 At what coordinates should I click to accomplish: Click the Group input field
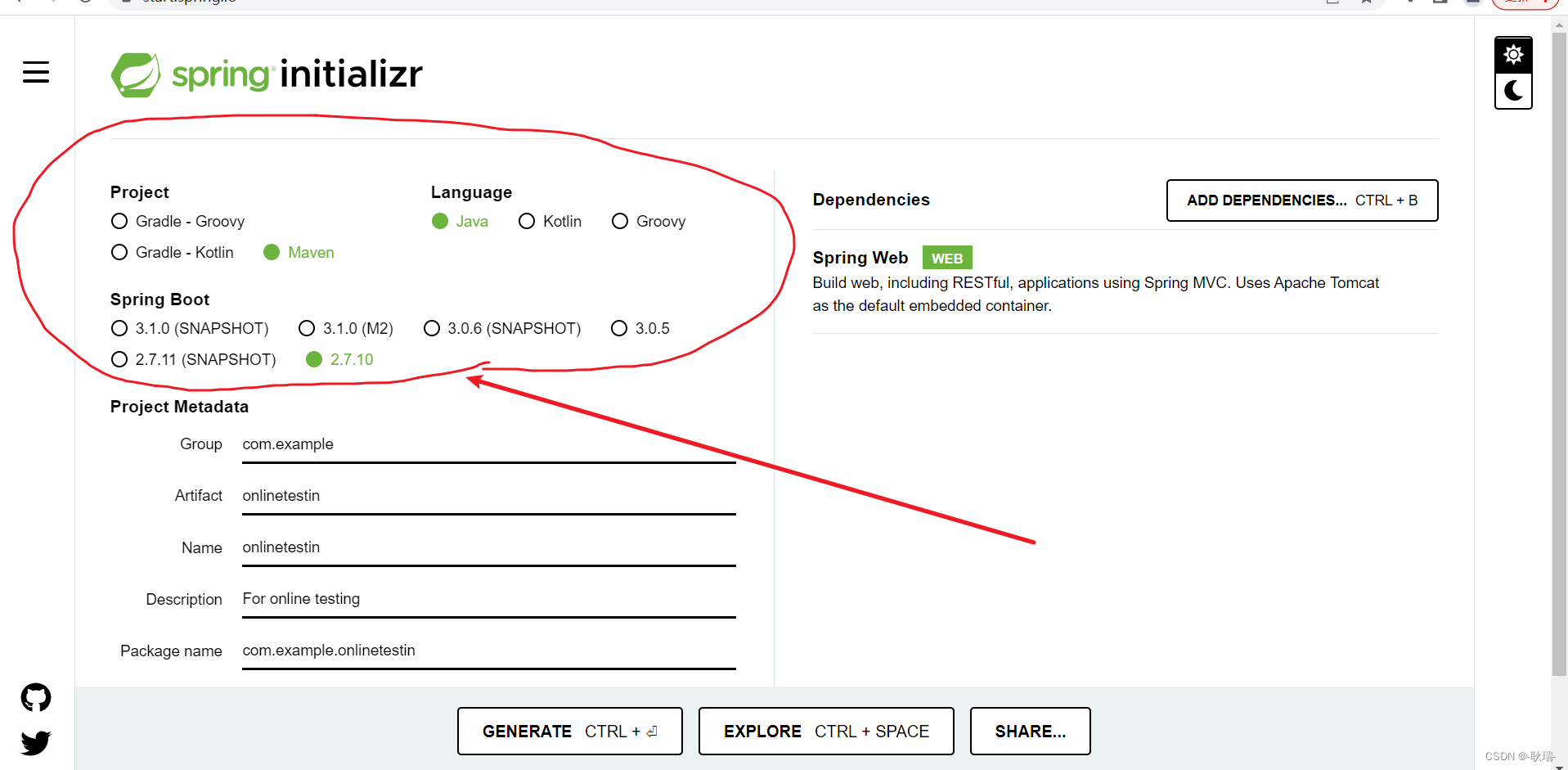pos(489,445)
